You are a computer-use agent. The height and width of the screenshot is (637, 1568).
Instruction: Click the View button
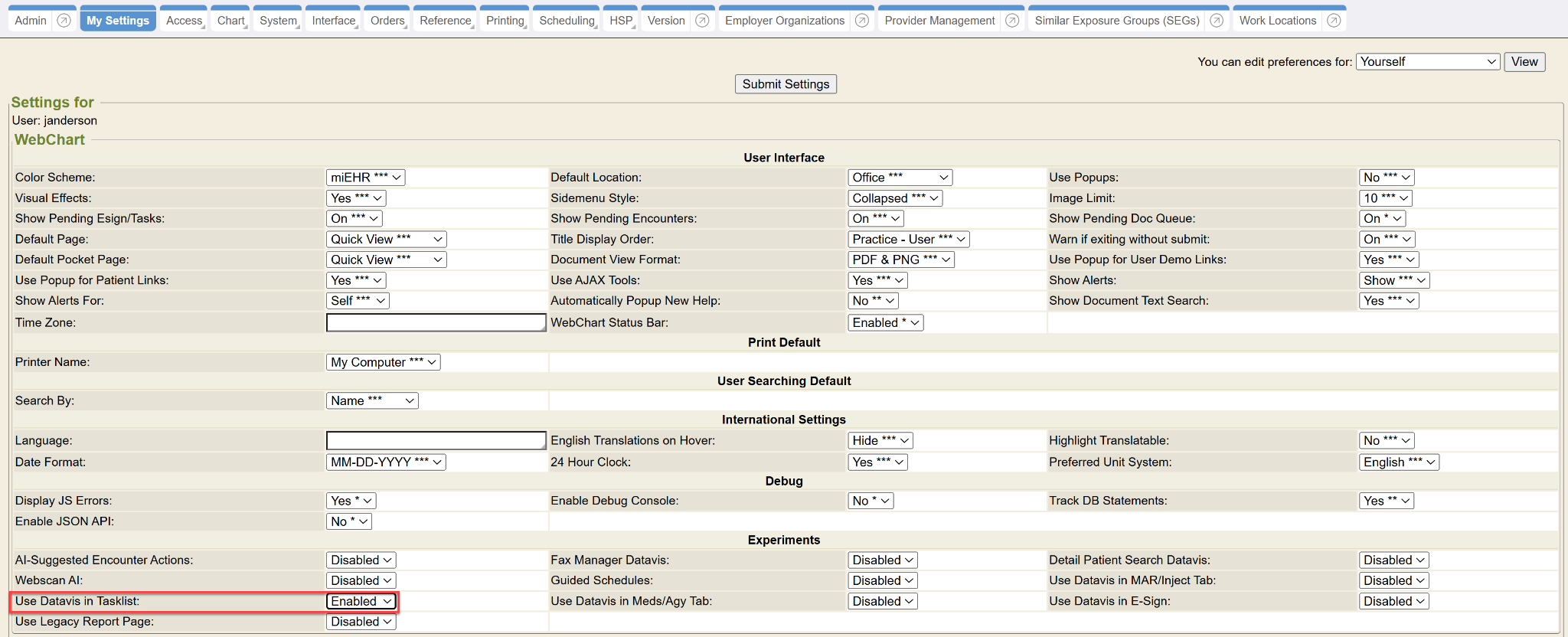1524,62
